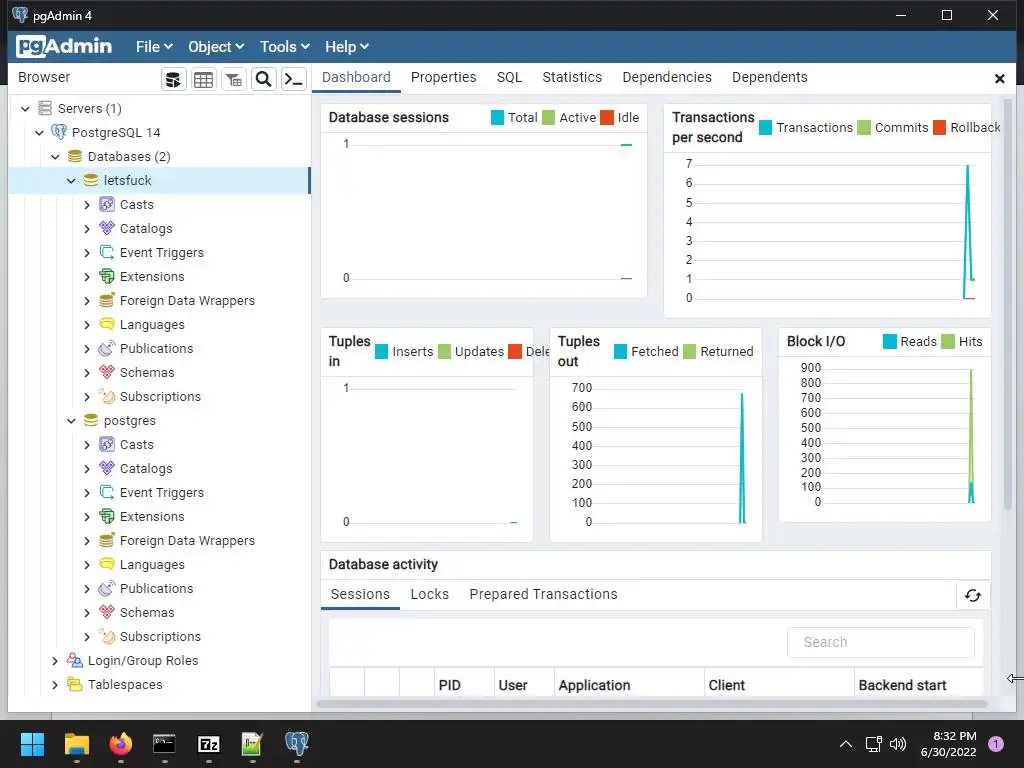
Task: Switch to the Dependents tab
Action: [769, 77]
